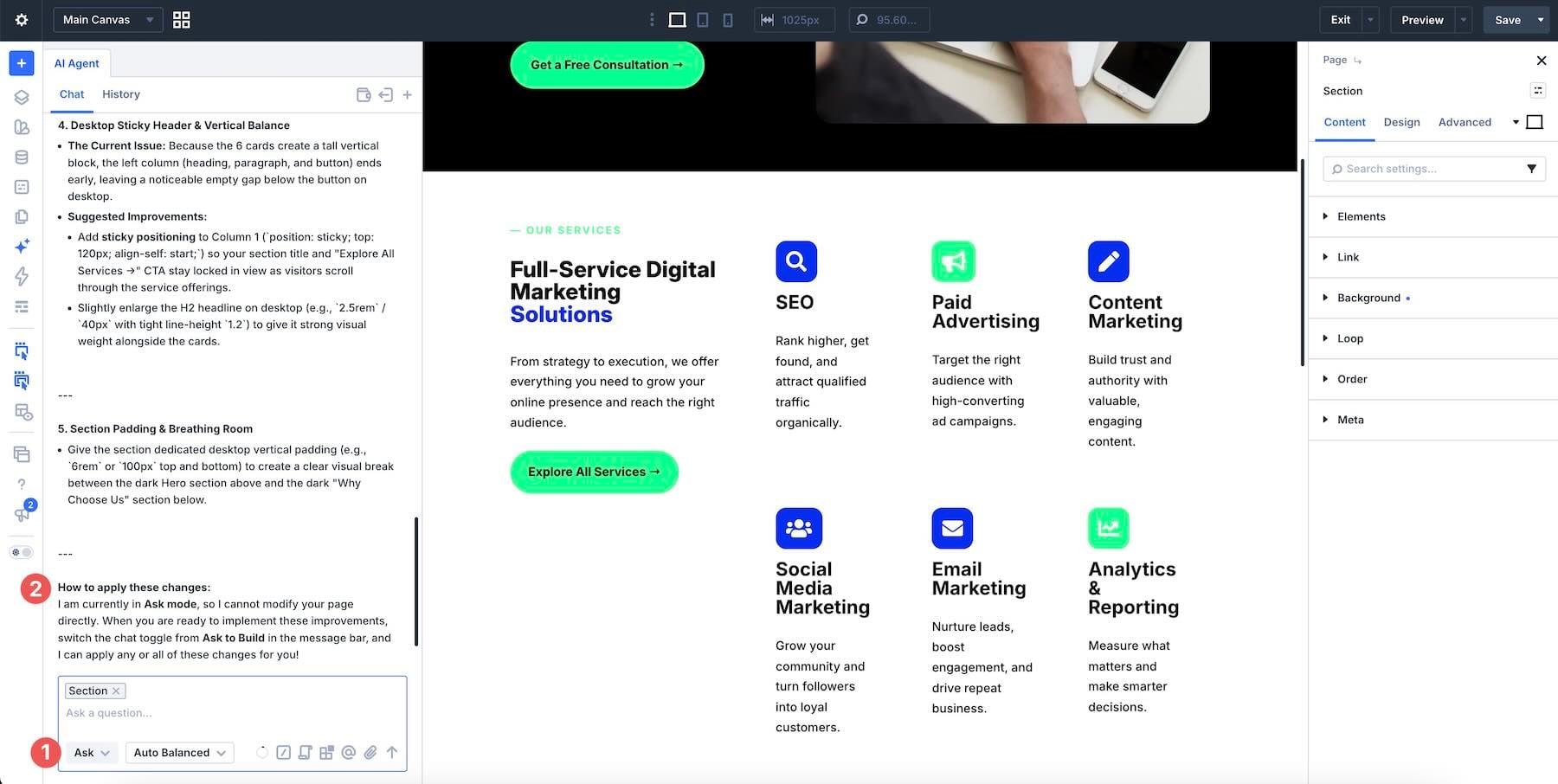The image size is (1558, 784).
Task: Open the Design settings tab
Action: (1401, 122)
